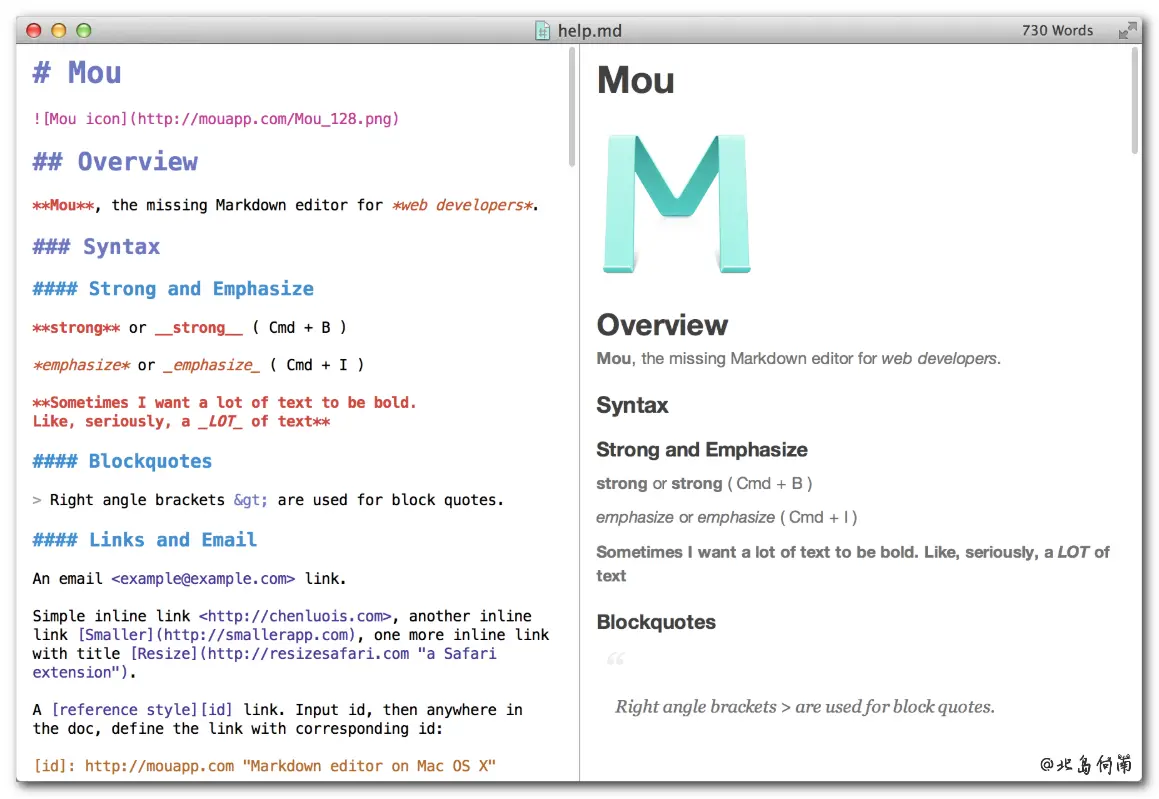The image size is (1159, 799).
Task: Click '### Syntax' heading in editor
Action: [96, 246]
